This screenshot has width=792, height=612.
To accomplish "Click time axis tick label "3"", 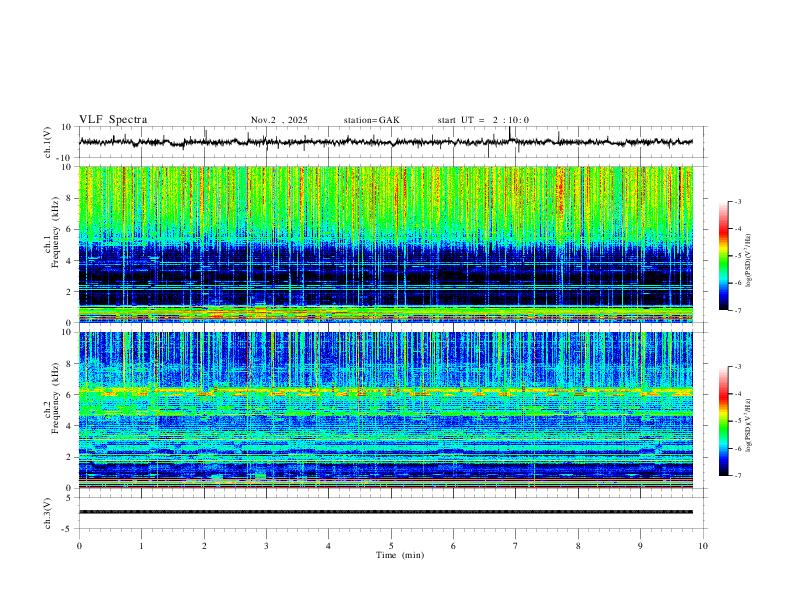I will click(266, 546).
